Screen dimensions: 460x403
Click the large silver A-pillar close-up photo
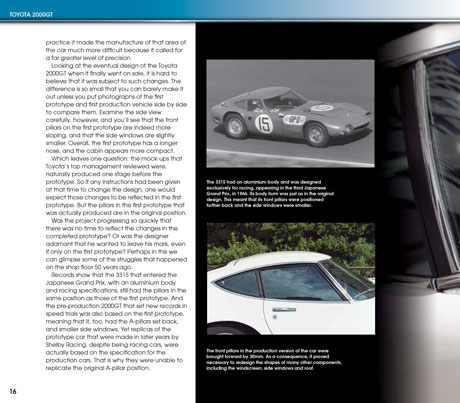click(x=419, y=213)
